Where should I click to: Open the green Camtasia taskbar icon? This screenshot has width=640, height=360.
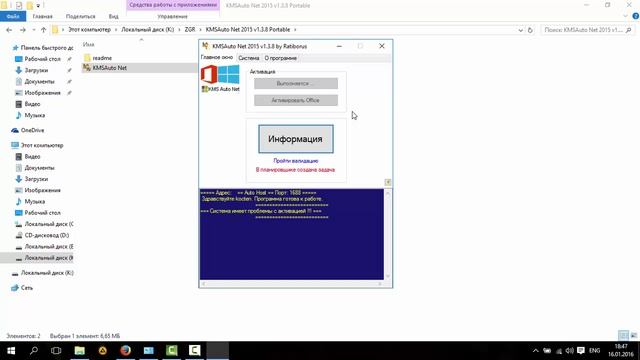172,351
